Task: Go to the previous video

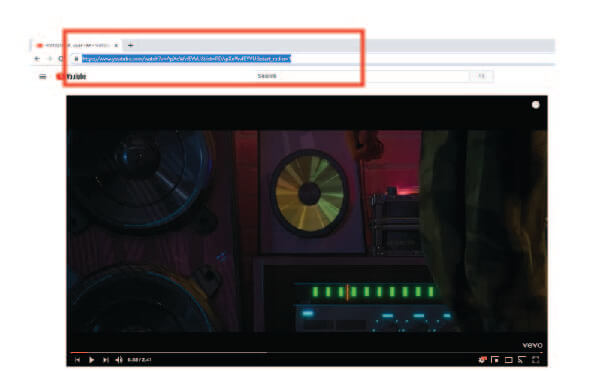Action: tap(77, 360)
